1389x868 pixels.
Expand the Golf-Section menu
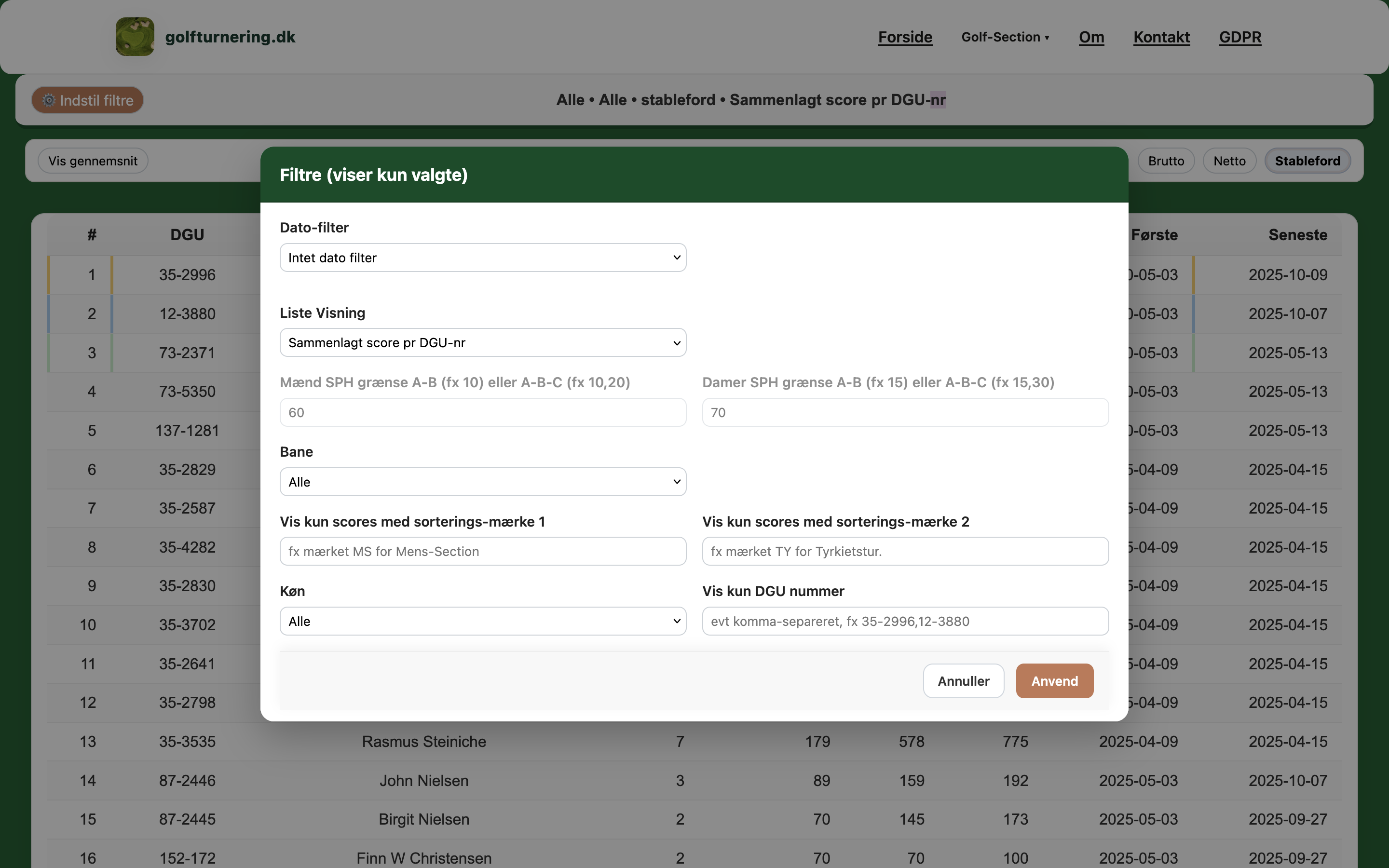point(1006,37)
